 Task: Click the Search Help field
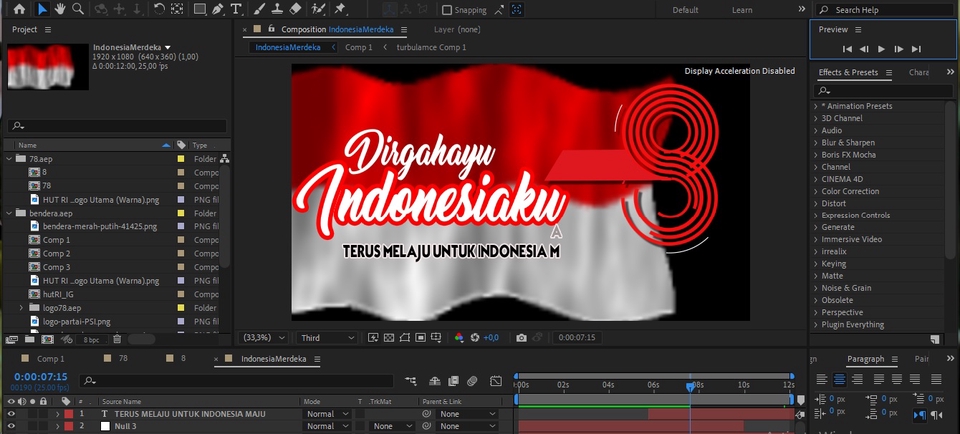[884, 10]
